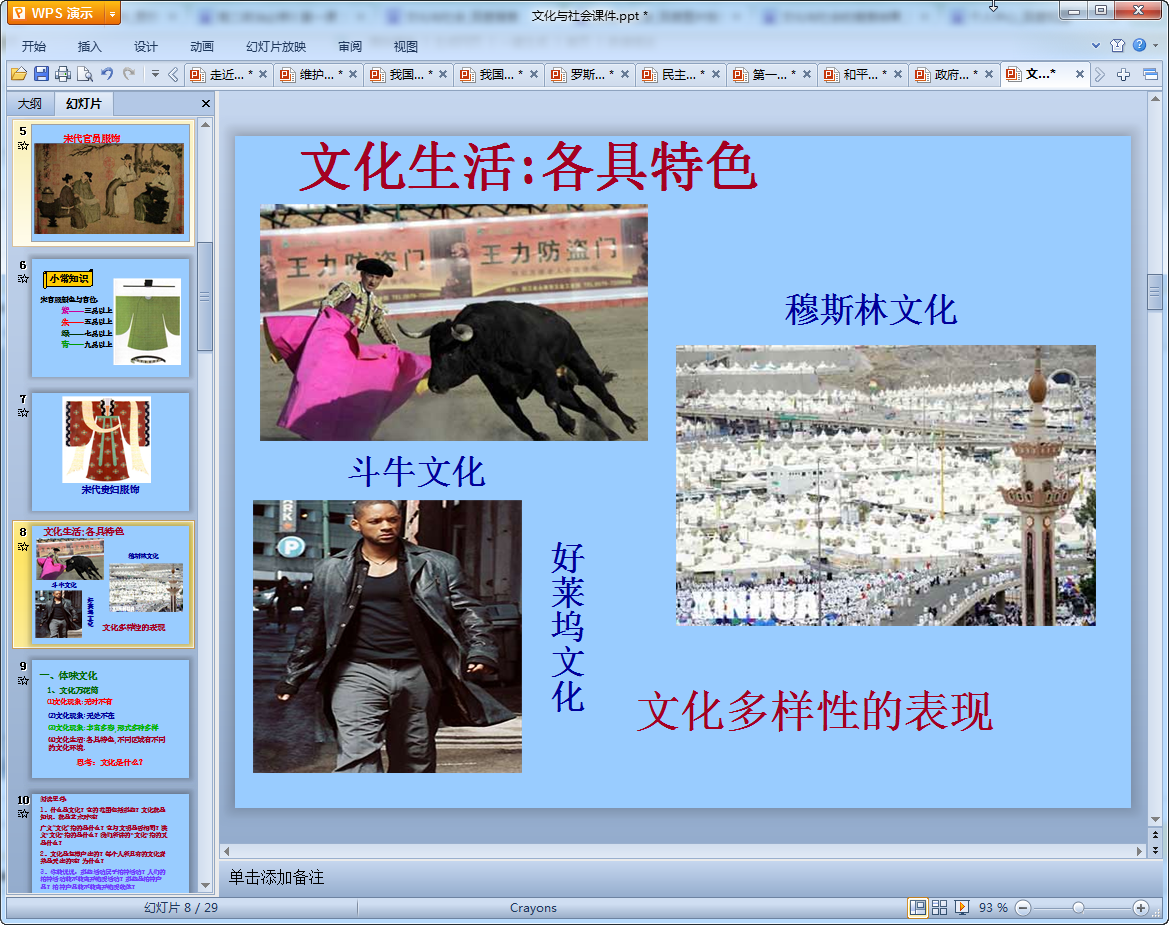Undo the last action

click(107, 74)
